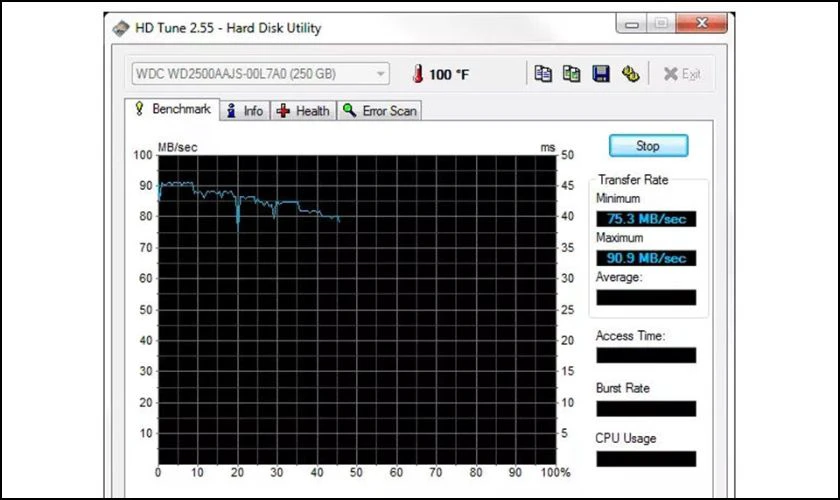
Task: Click the disabled Exit button
Action: click(x=681, y=74)
